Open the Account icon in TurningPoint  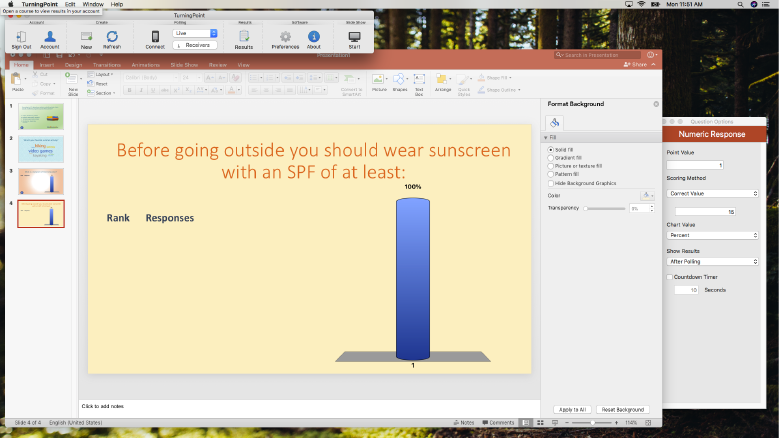point(50,37)
